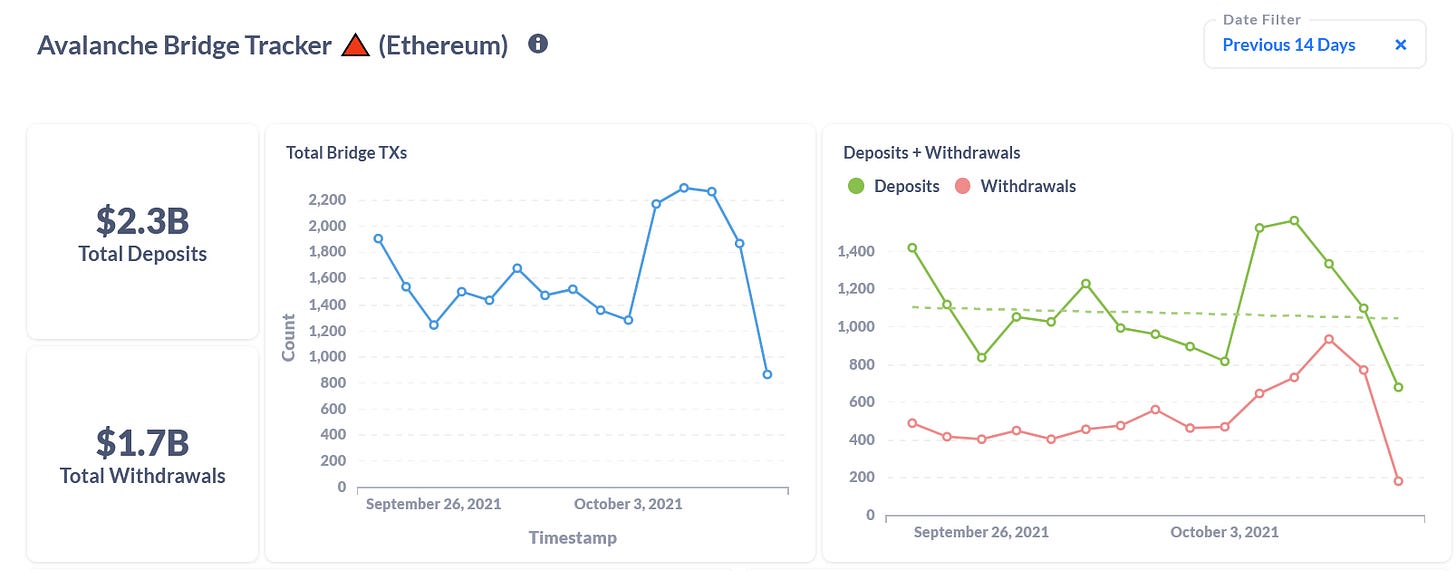
Task: Click the 2,200 y-axis label
Action: coord(325,200)
